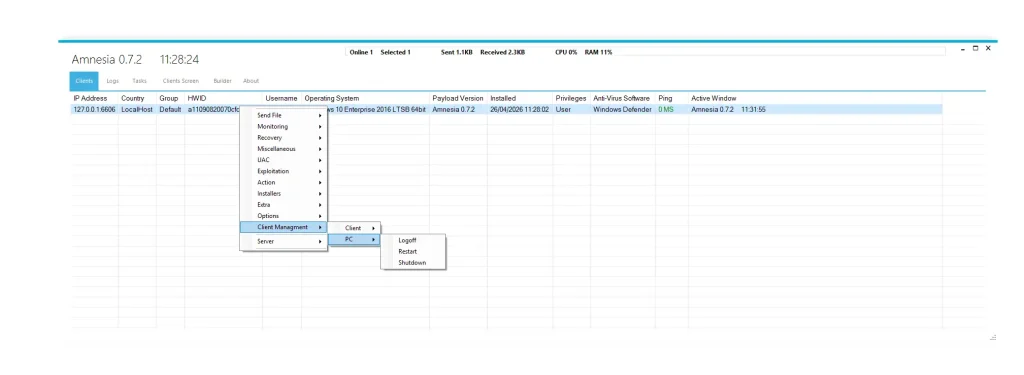Click the 11:28:24 clock in the title
1024x375 pixels.
(x=180, y=59)
